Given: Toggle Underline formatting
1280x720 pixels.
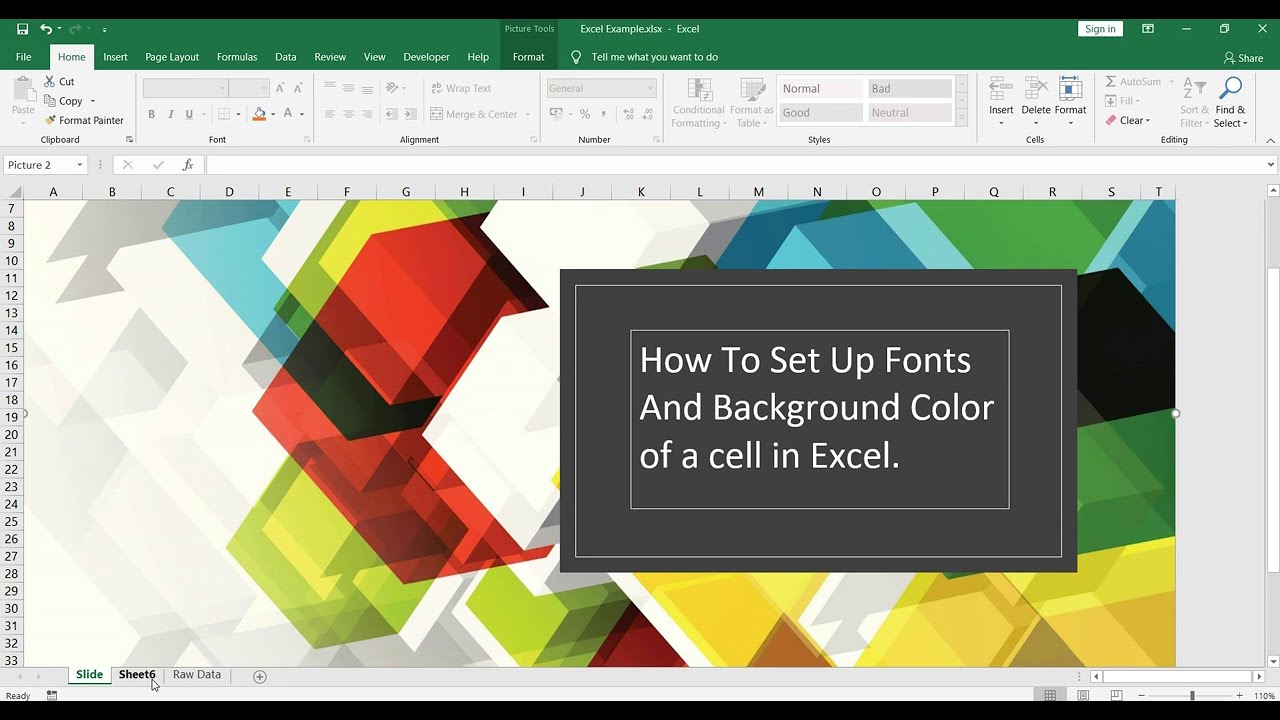Looking at the screenshot, I should [x=189, y=114].
